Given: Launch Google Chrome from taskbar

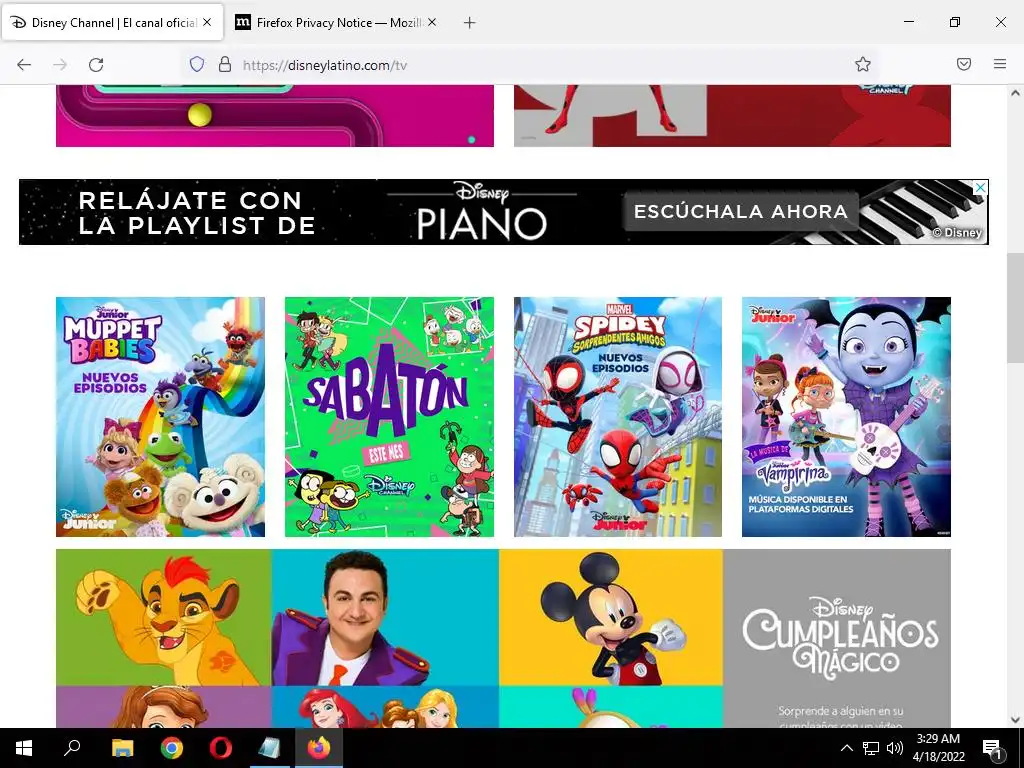Looking at the screenshot, I should [172, 748].
